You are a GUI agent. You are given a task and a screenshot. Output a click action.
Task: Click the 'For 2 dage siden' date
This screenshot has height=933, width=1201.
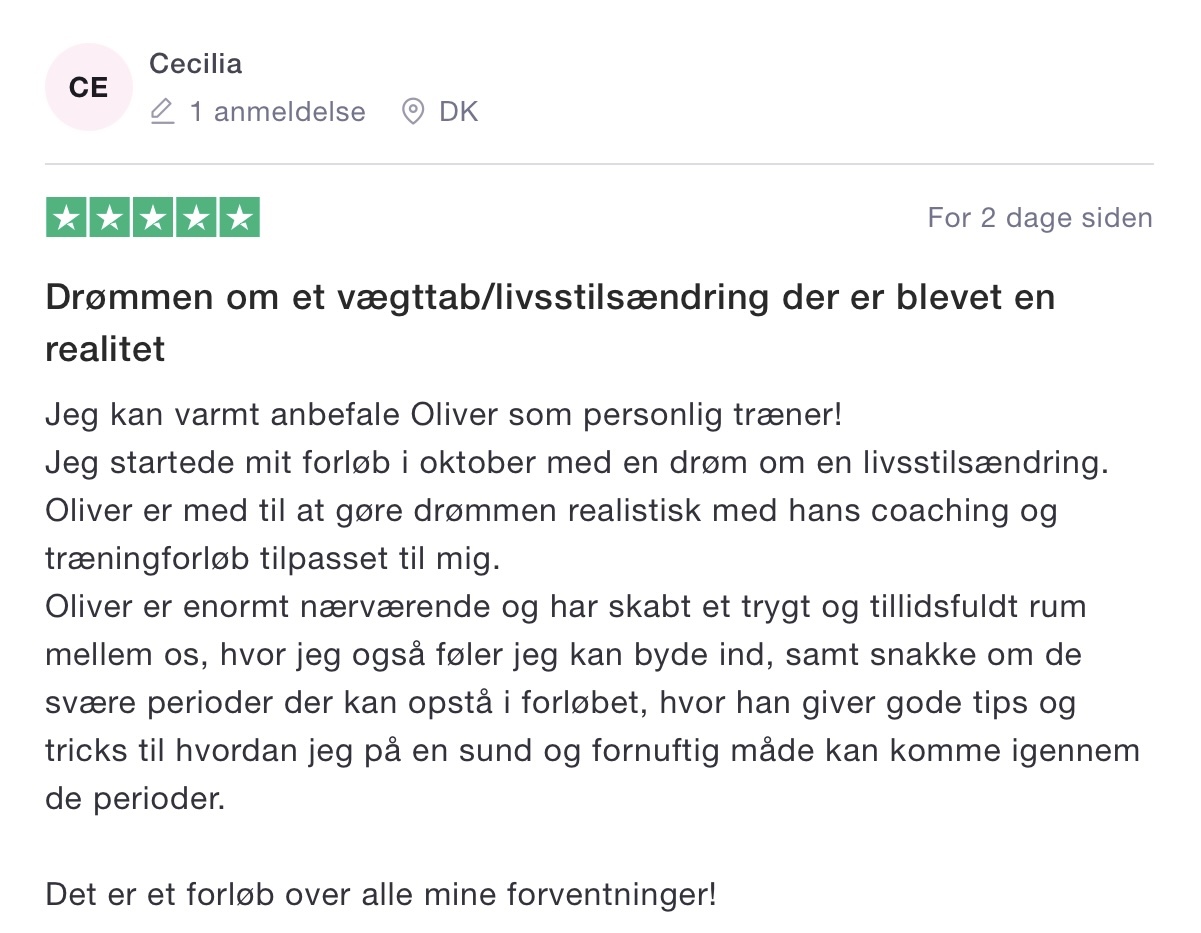[x=1040, y=218]
